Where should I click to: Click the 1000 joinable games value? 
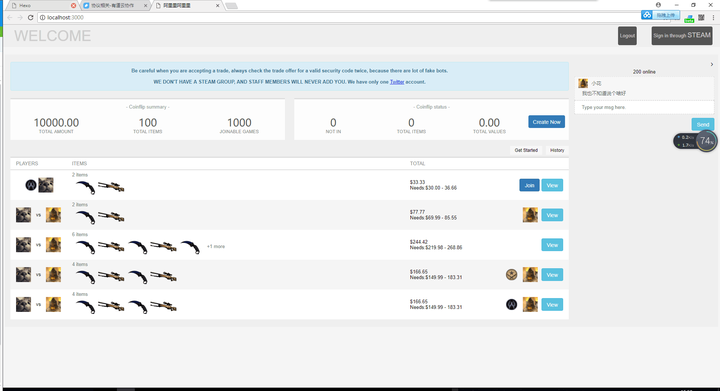click(x=239, y=123)
